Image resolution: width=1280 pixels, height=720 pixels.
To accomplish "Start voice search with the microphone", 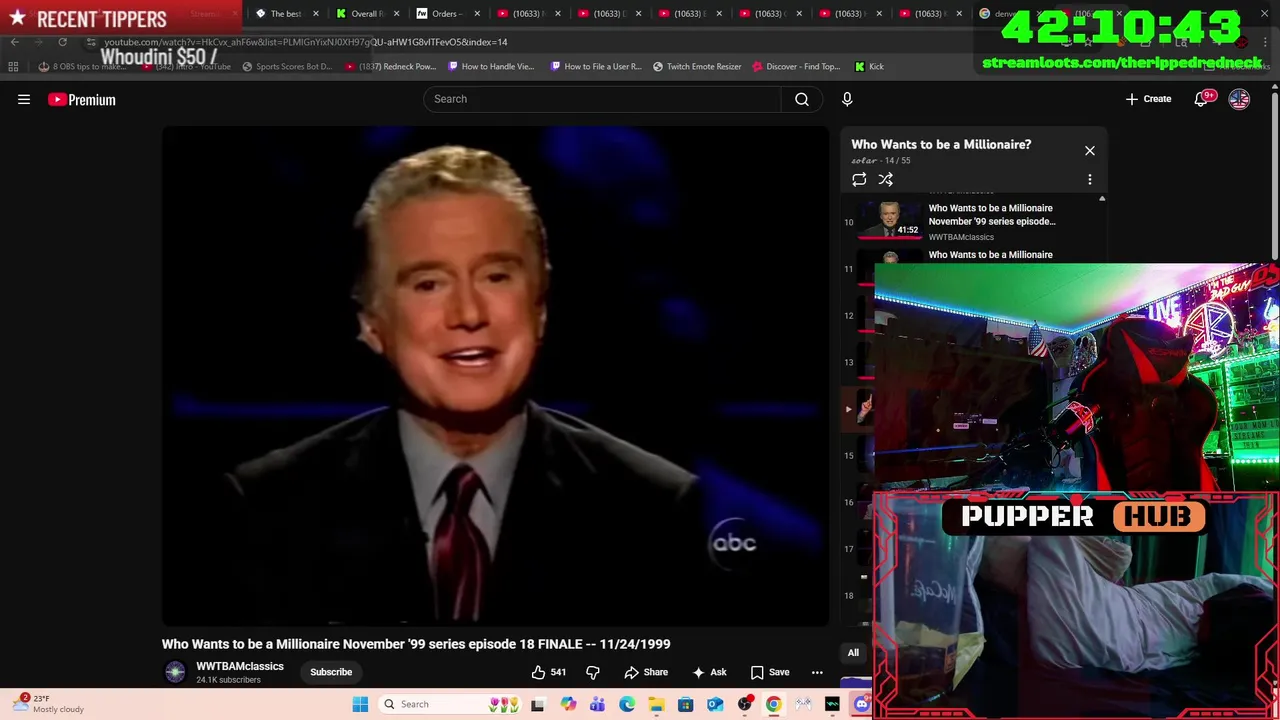I will coord(847,99).
